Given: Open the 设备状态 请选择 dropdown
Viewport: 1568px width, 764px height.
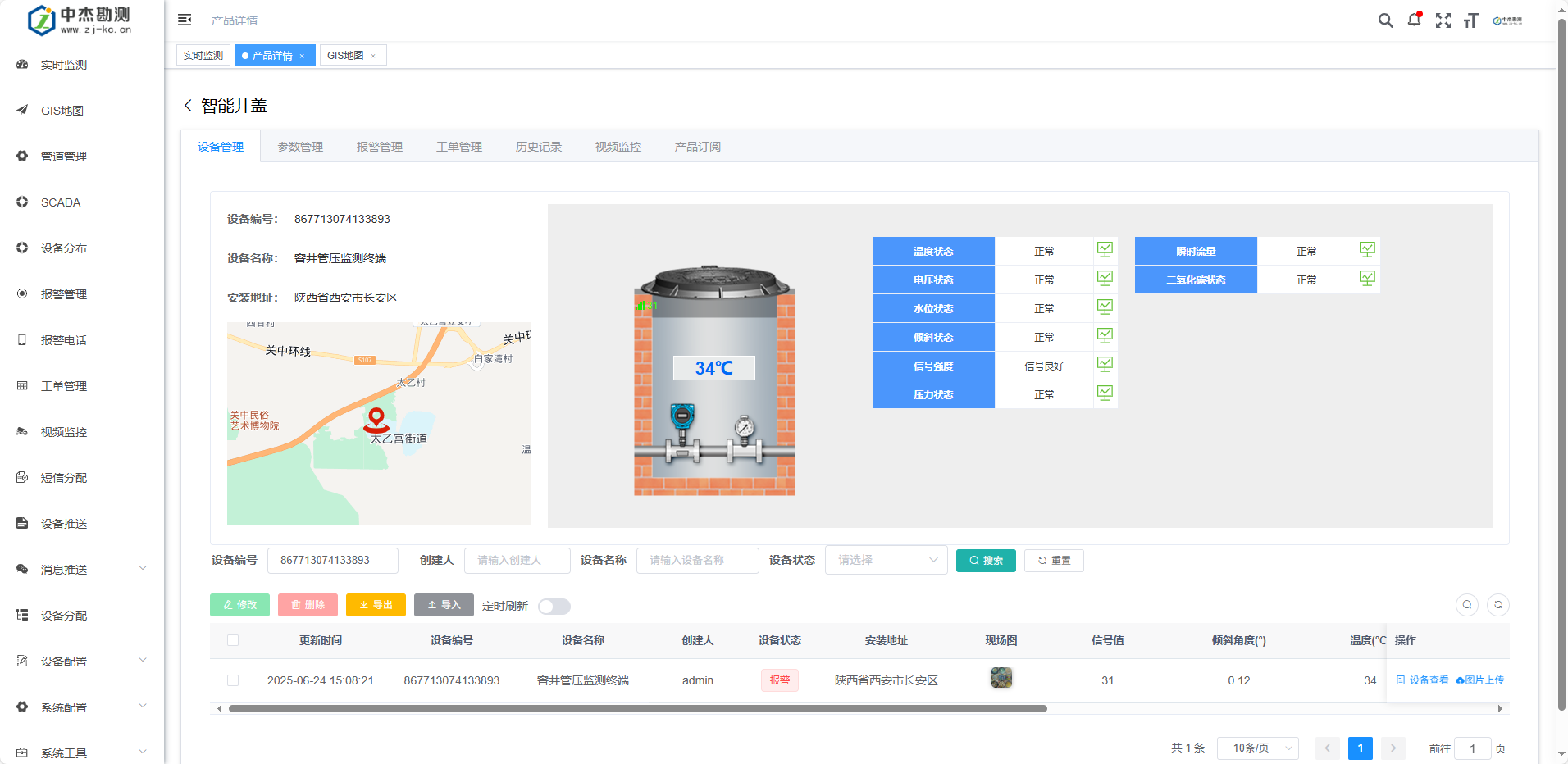Looking at the screenshot, I should 886,560.
